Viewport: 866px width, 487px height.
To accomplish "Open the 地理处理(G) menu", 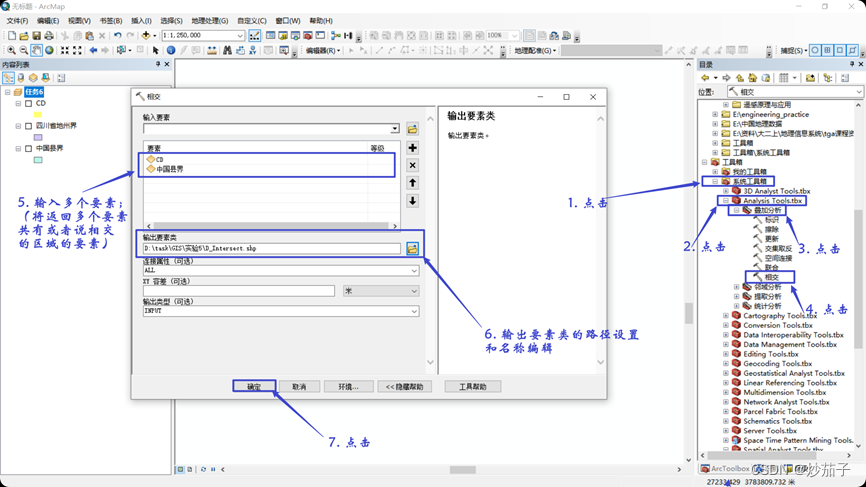I will point(210,21).
